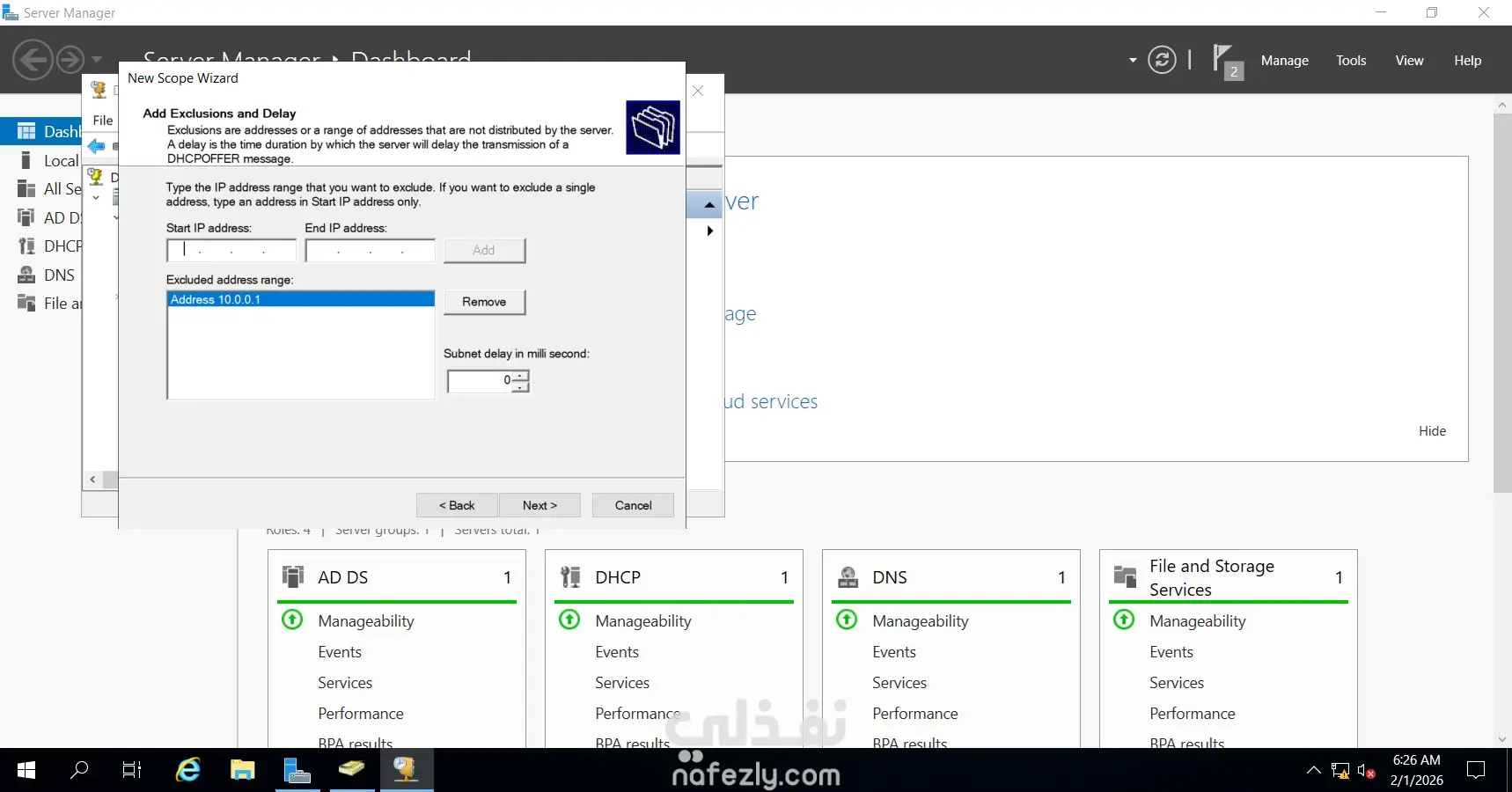Click Next in the New Scope Wizard
This screenshot has height=792, width=1512.
539,505
